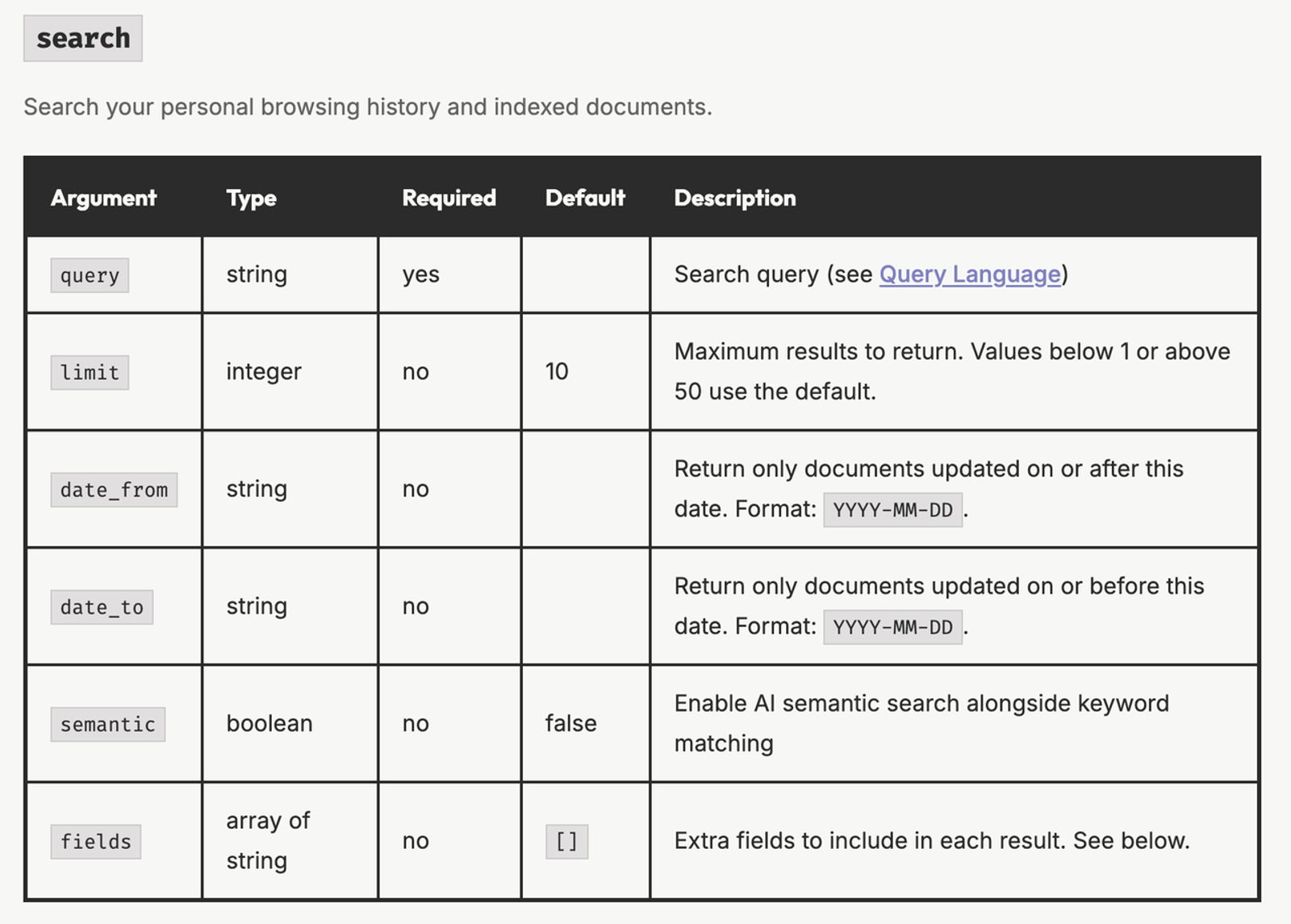Click the default value 'false'
This screenshot has width=1291, height=924.
pos(570,723)
